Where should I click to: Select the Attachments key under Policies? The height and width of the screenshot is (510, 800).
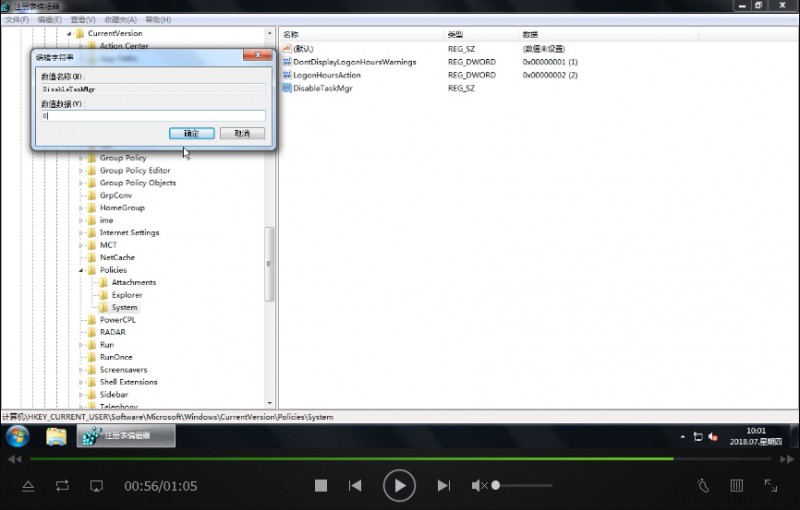click(134, 282)
